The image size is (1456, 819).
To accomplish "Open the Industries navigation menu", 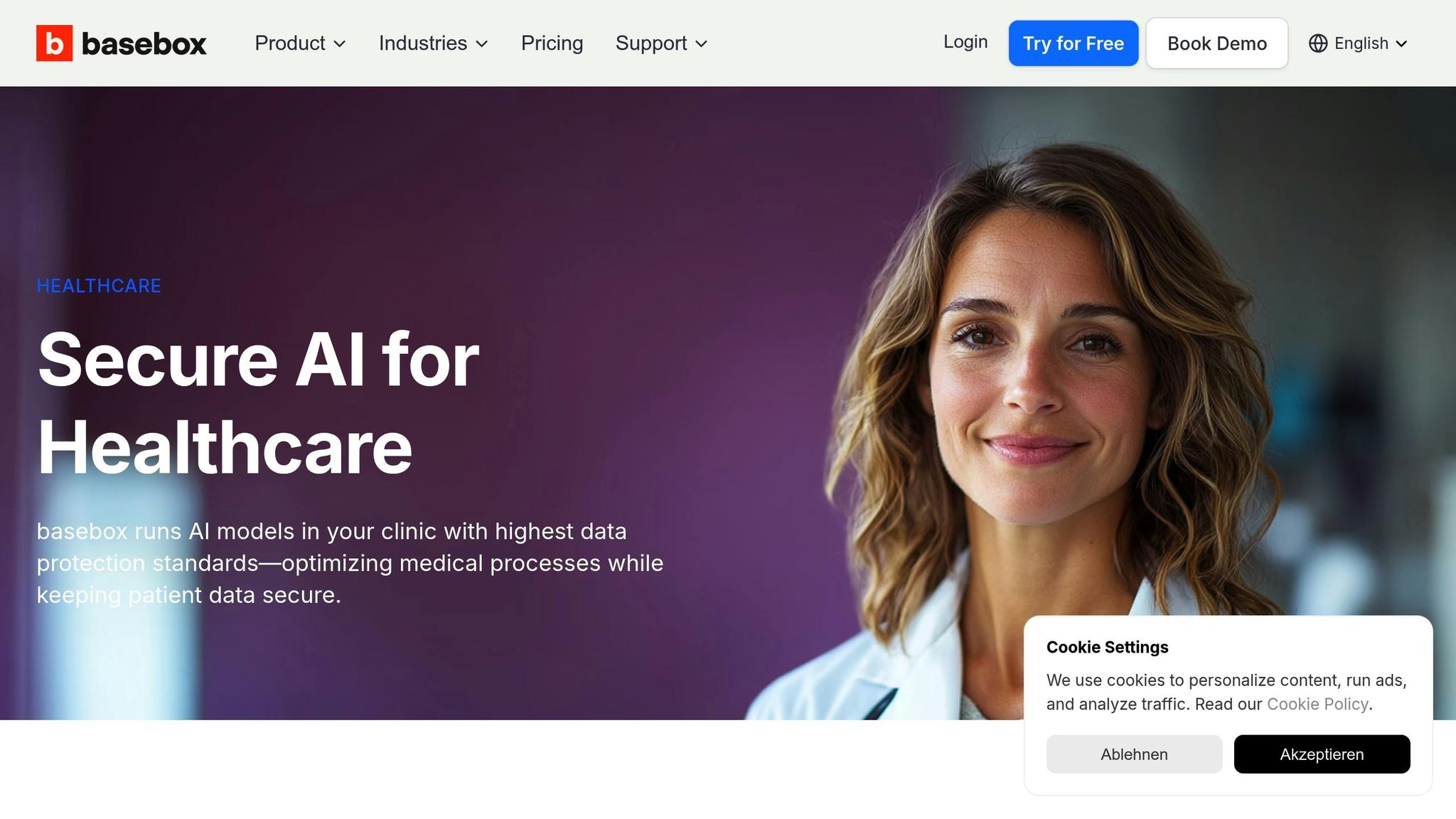I will pos(434,43).
